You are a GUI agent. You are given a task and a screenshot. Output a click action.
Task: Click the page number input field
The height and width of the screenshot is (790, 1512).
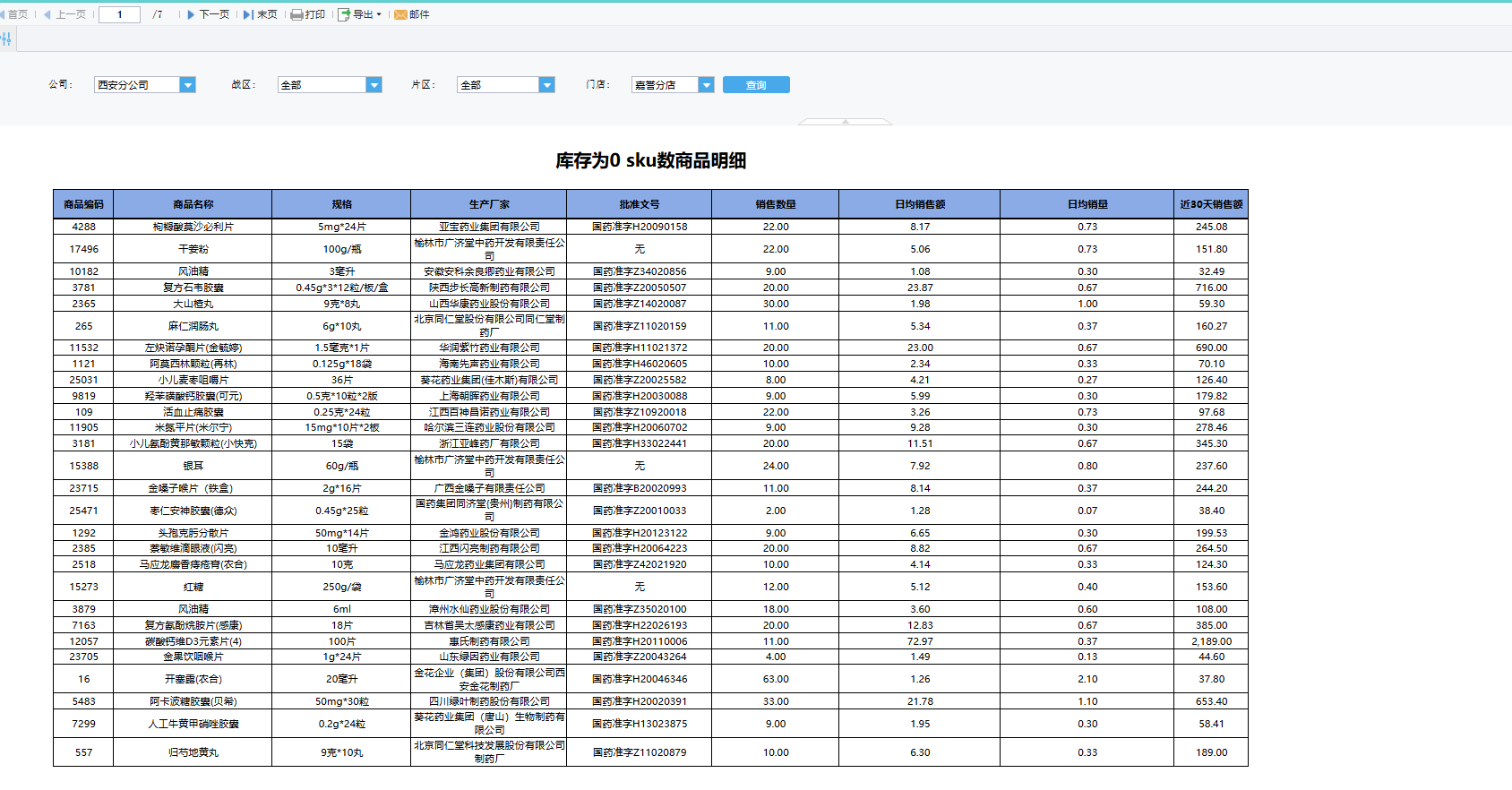click(x=119, y=14)
